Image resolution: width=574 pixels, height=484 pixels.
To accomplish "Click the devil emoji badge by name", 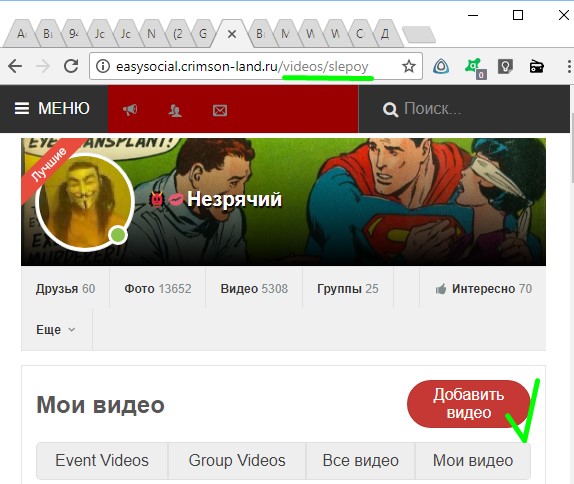I will point(157,200).
